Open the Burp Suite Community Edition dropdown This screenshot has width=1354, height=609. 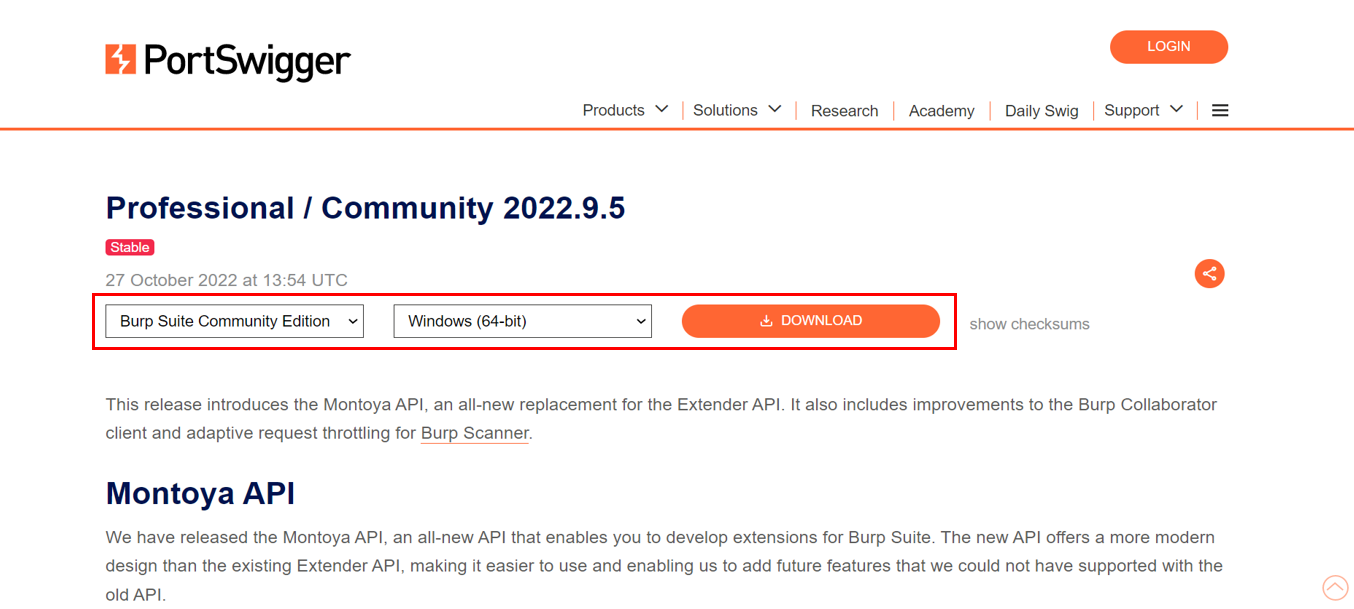coord(234,321)
